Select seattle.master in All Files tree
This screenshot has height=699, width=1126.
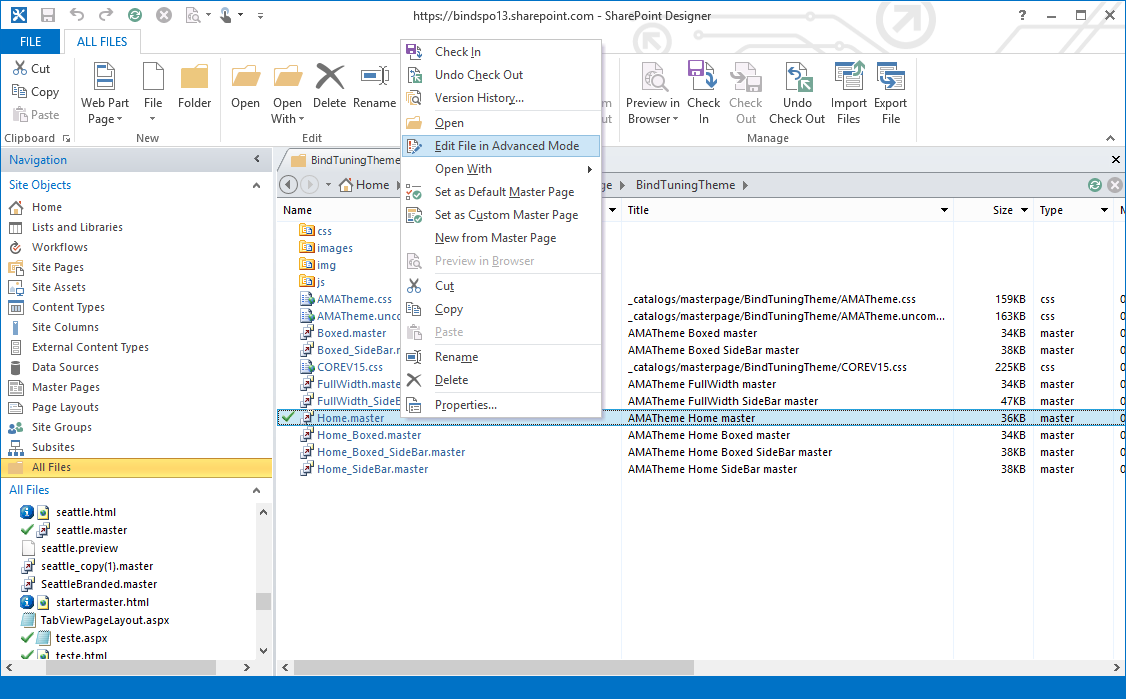click(x=92, y=530)
